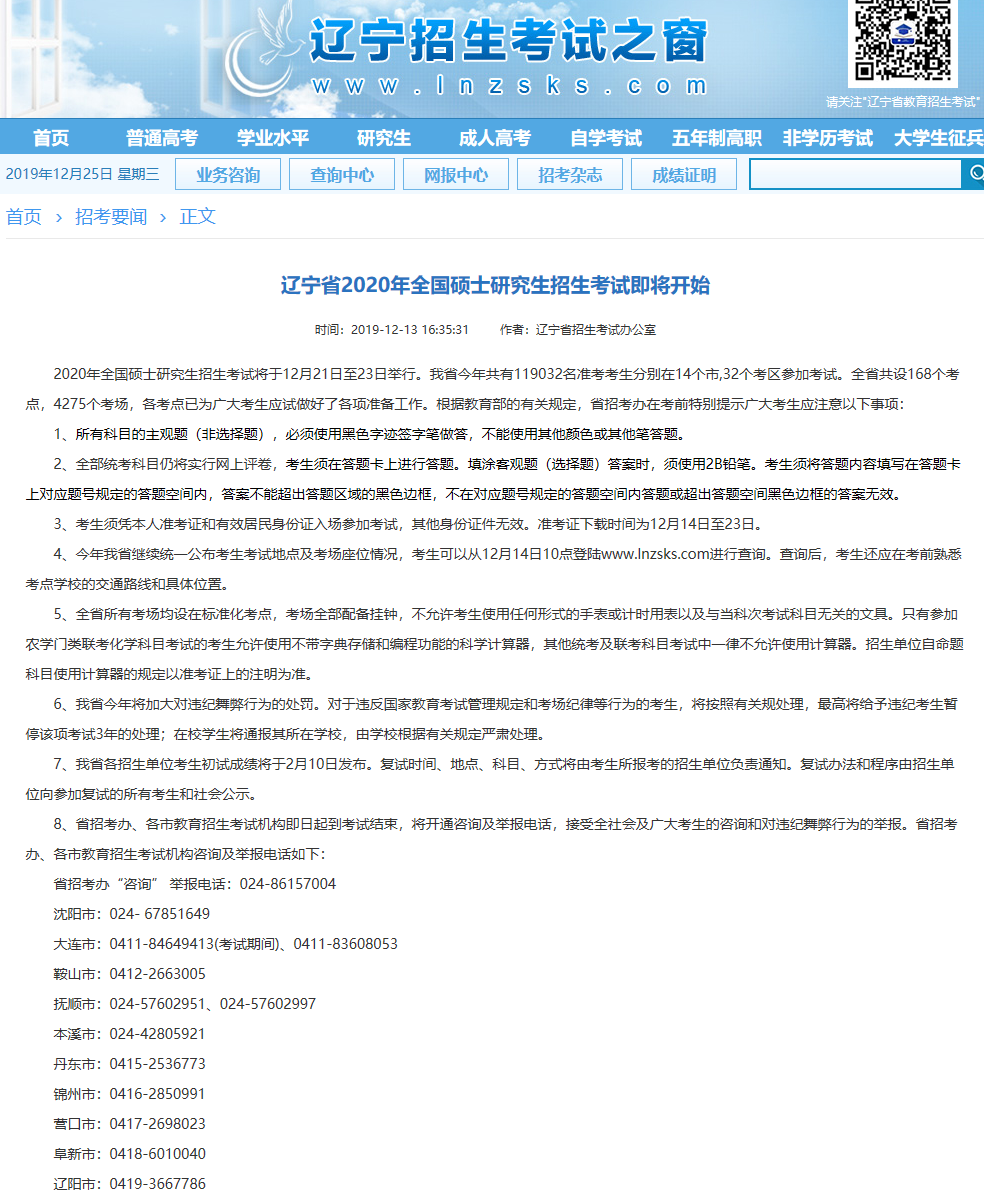Click the 成绩证明 button
The width and height of the screenshot is (984, 1200).
(684, 175)
